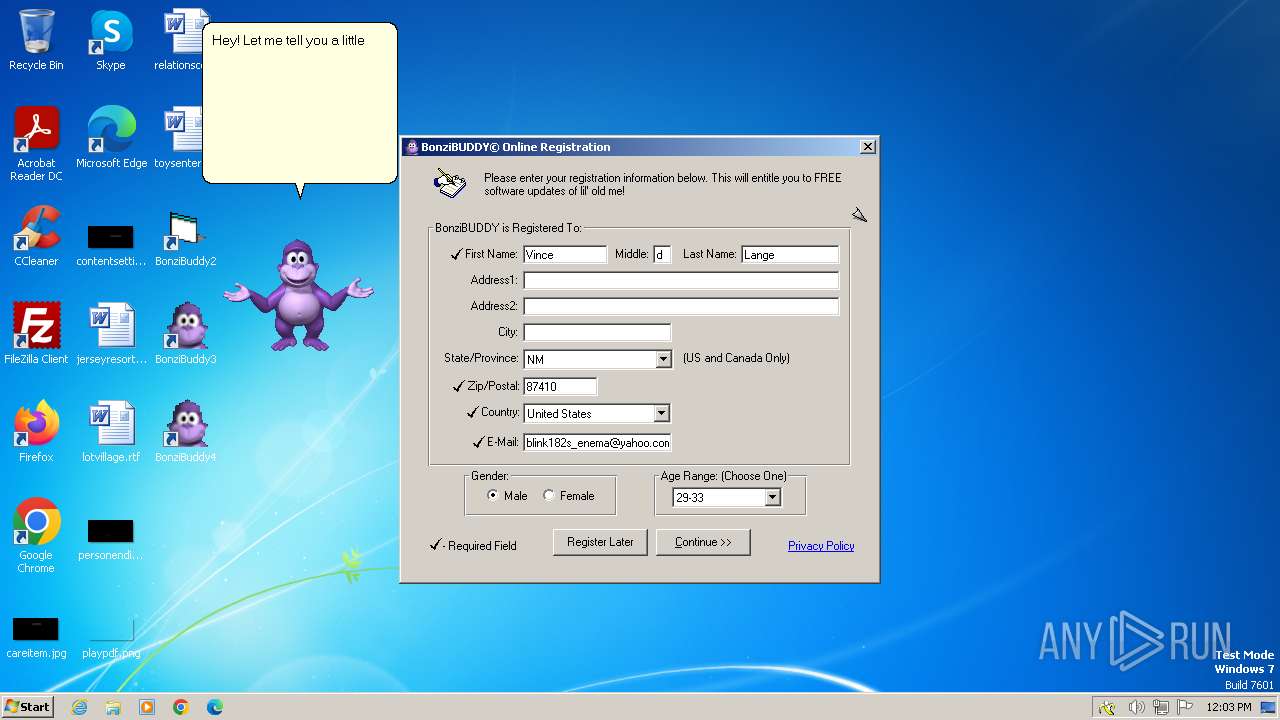Launch Firefox from the desktop

coord(36,432)
